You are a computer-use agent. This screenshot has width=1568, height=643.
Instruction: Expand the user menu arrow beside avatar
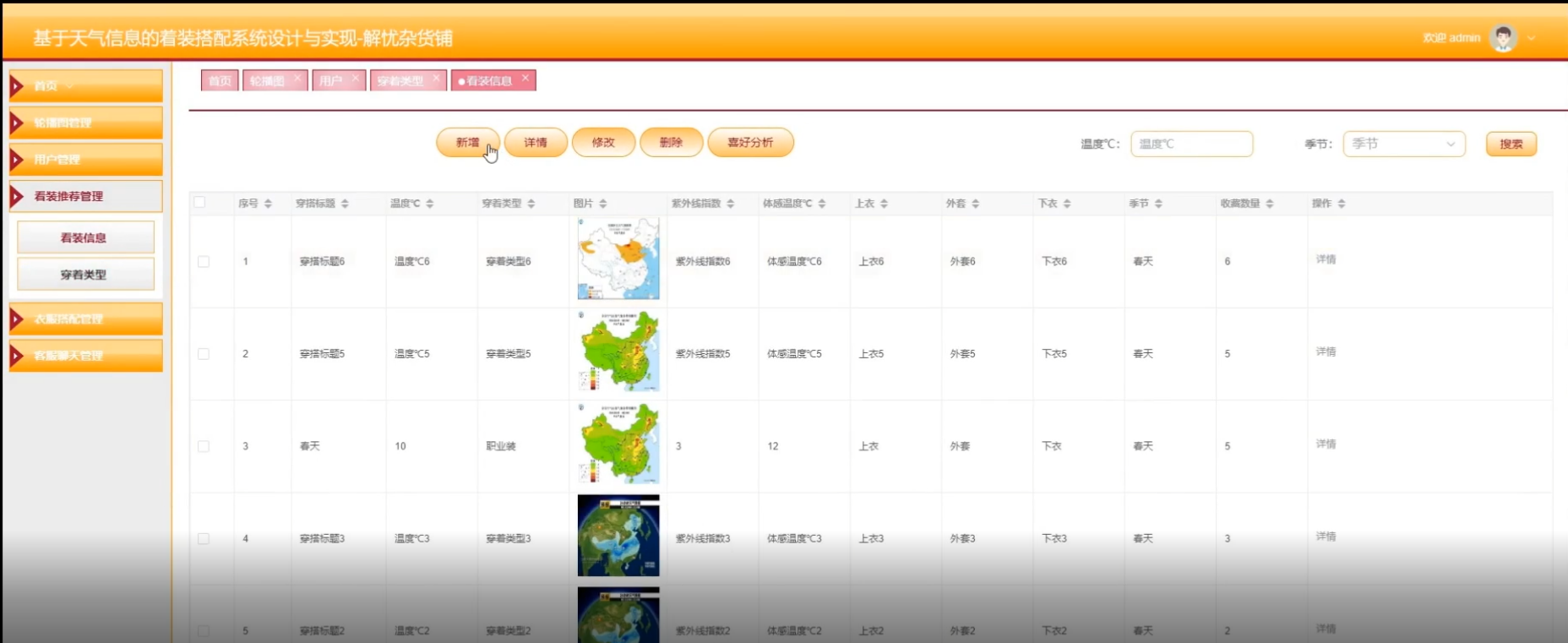coord(1531,38)
